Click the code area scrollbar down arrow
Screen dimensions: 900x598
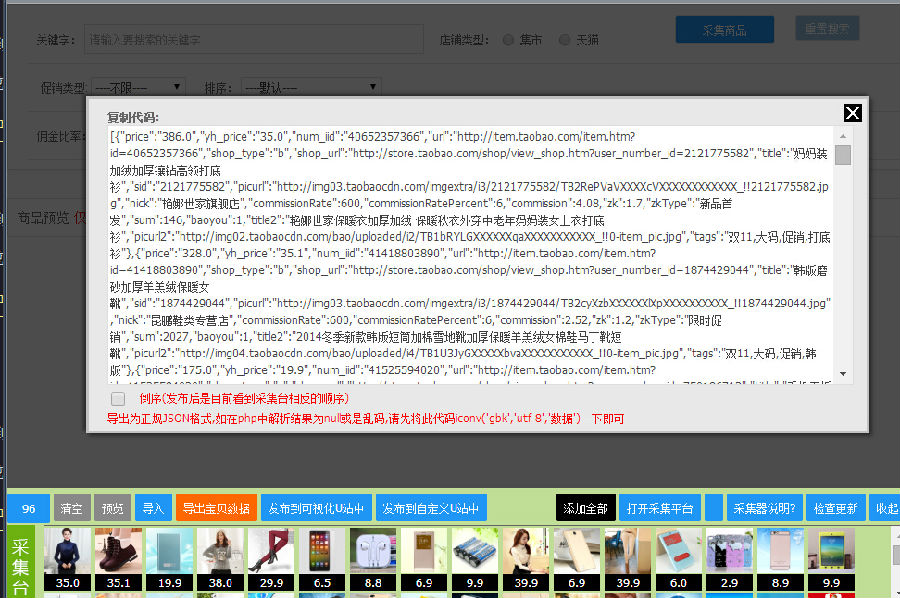[843, 374]
